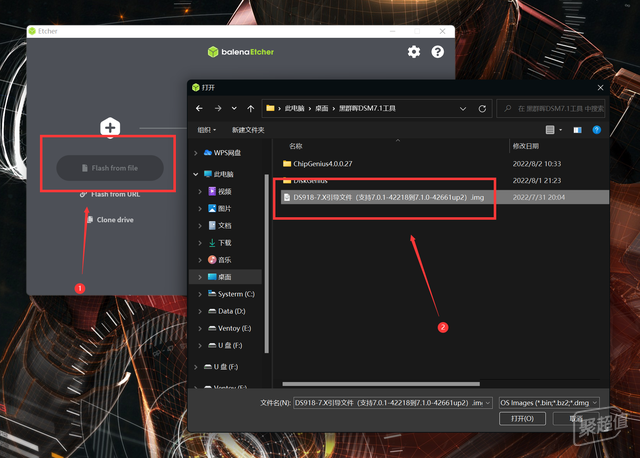640x458 pixels.
Task: Expand the Systerm (C:) node
Action: click(x=200, y=294)
